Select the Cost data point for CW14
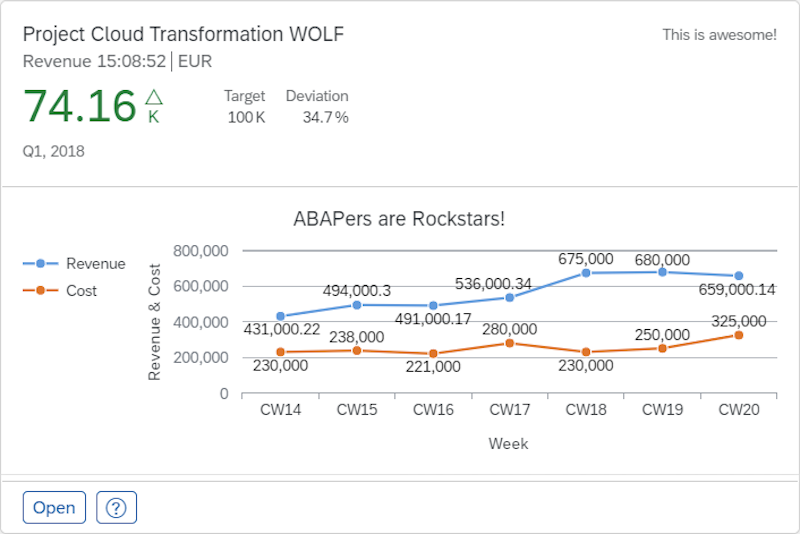 click(280, 352)
